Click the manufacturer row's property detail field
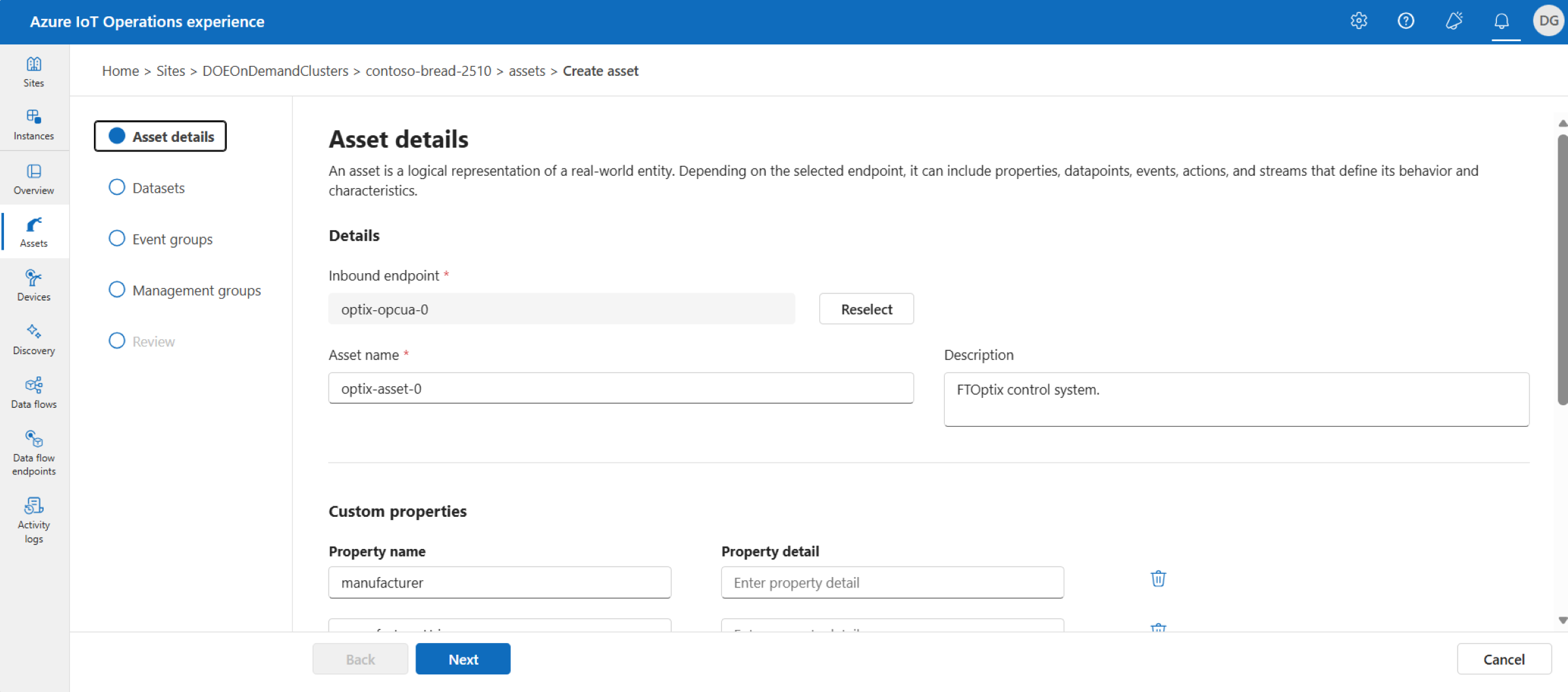Screen dimensions: 1568x692 click(892, 583)
